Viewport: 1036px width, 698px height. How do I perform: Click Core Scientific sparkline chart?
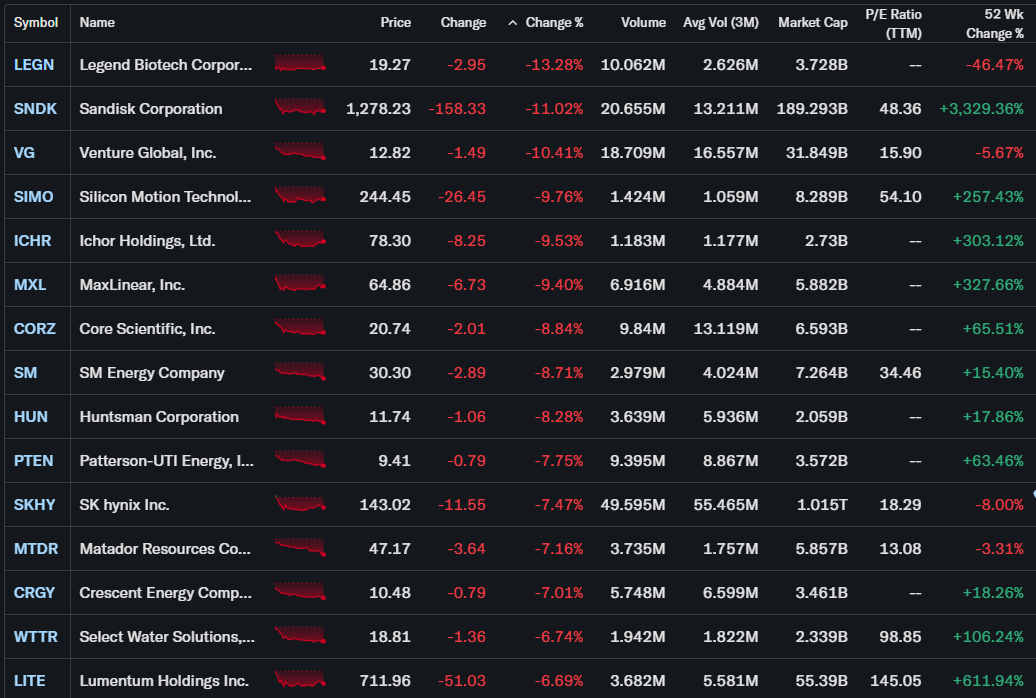tap(300, 327)
